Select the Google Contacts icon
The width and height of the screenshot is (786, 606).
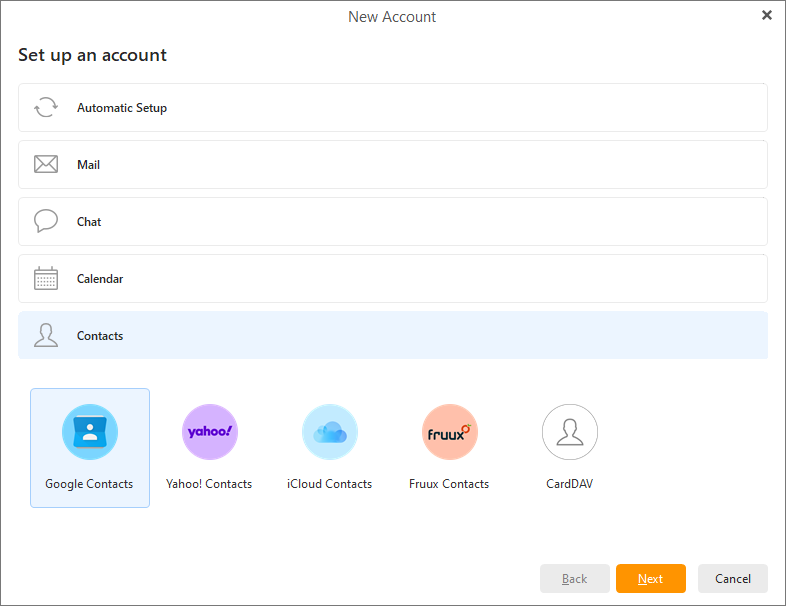tap(90, 432)
